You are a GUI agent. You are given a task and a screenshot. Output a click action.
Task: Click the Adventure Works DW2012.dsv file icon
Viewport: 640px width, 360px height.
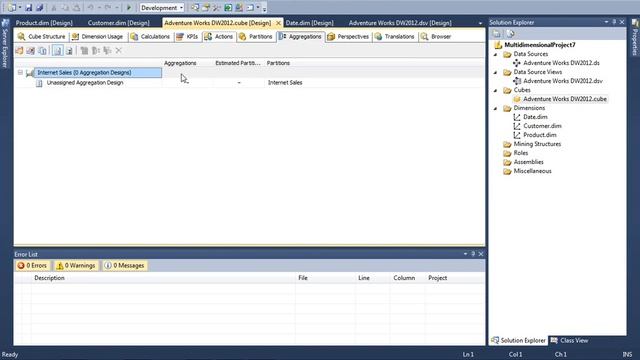[x=517, y=81]
